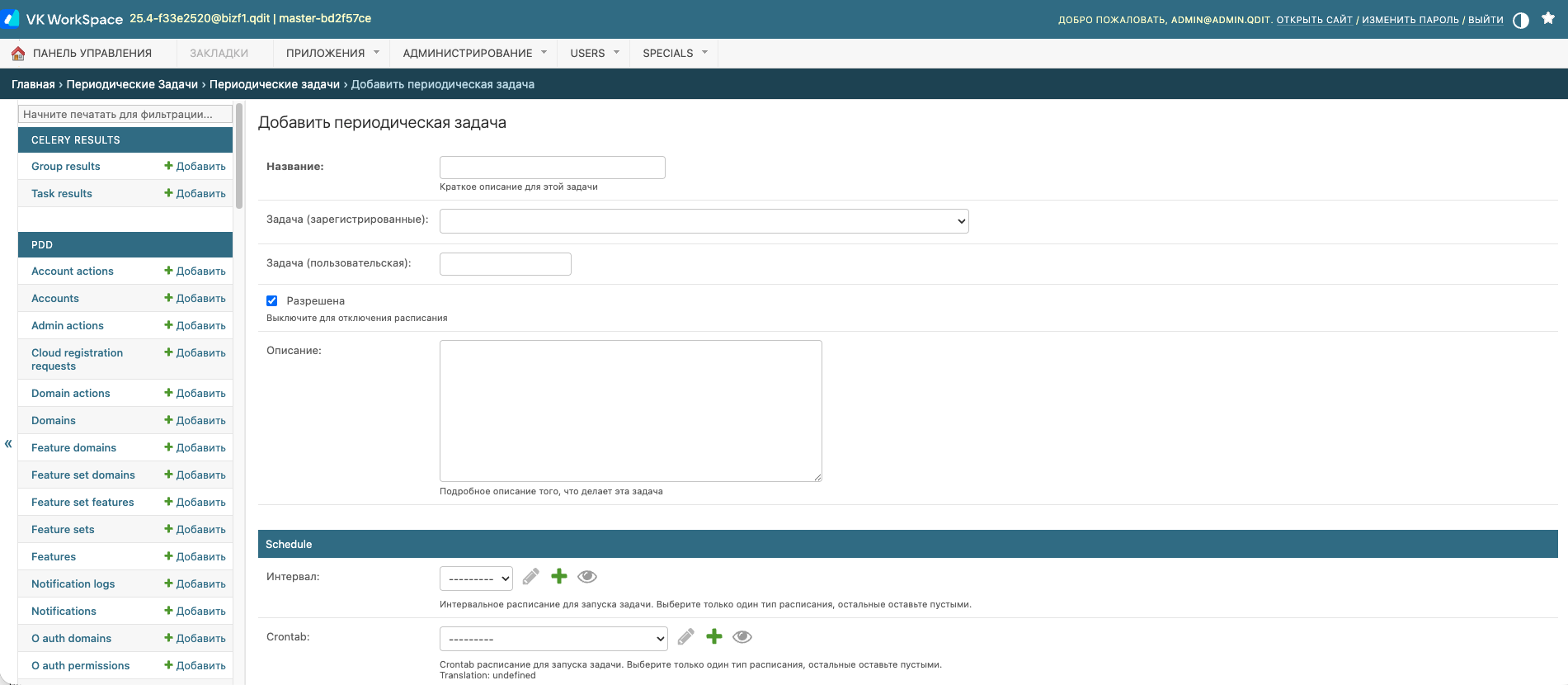Open the Users menu

[594, 54]
